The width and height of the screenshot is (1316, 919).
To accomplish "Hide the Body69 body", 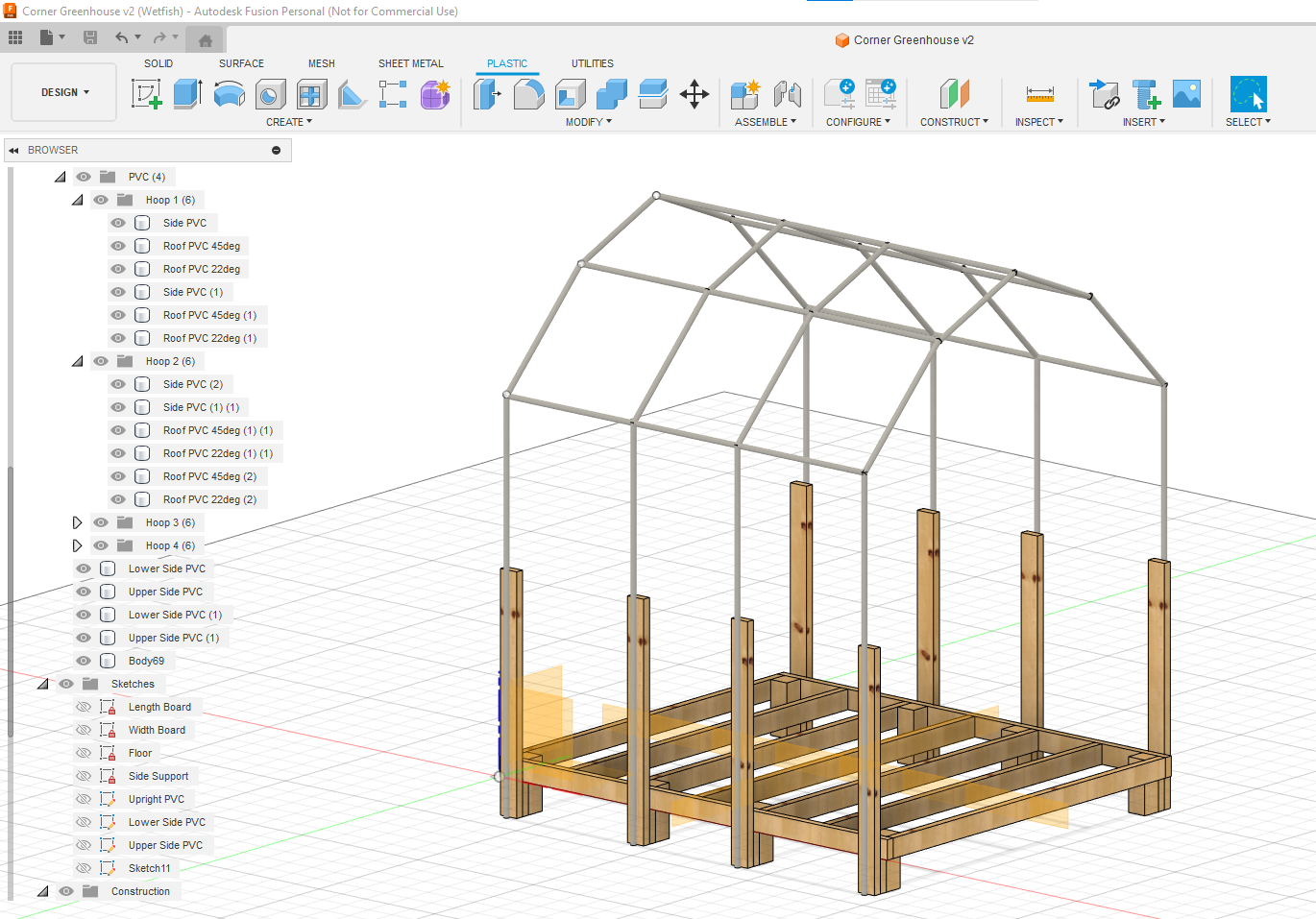I will click(x=84, y=661).
